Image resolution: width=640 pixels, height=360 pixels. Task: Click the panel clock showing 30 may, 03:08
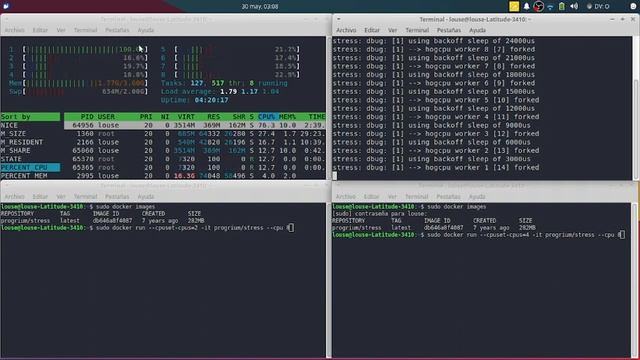(x=260, y=7)
